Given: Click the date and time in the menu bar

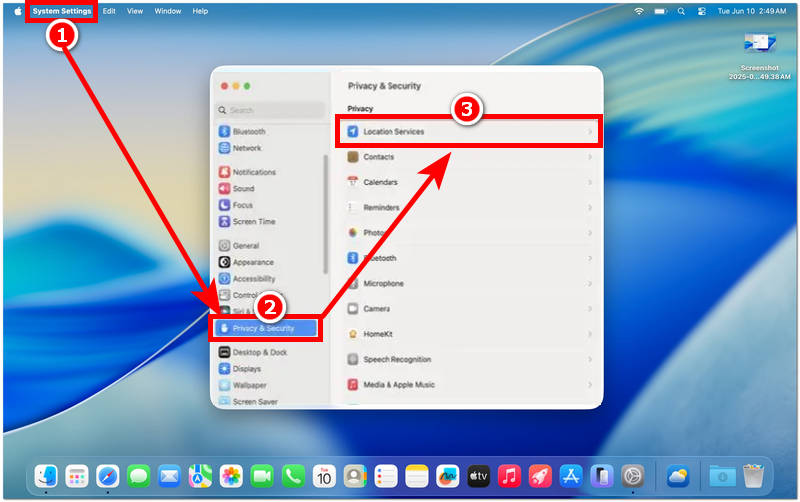Looking at the screenshot, I should click(752, 11).
